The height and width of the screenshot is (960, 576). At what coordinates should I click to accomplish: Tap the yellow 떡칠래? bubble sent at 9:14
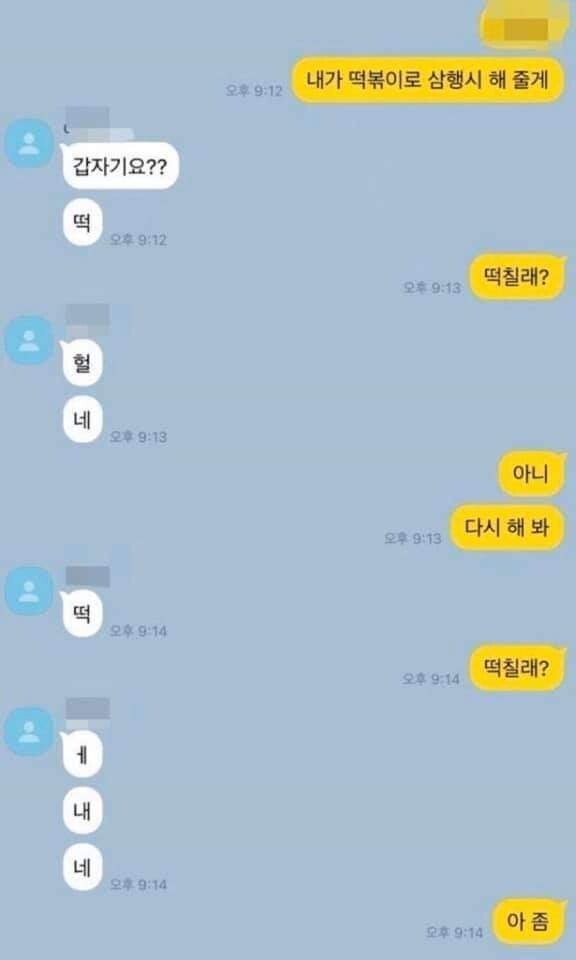516,669
